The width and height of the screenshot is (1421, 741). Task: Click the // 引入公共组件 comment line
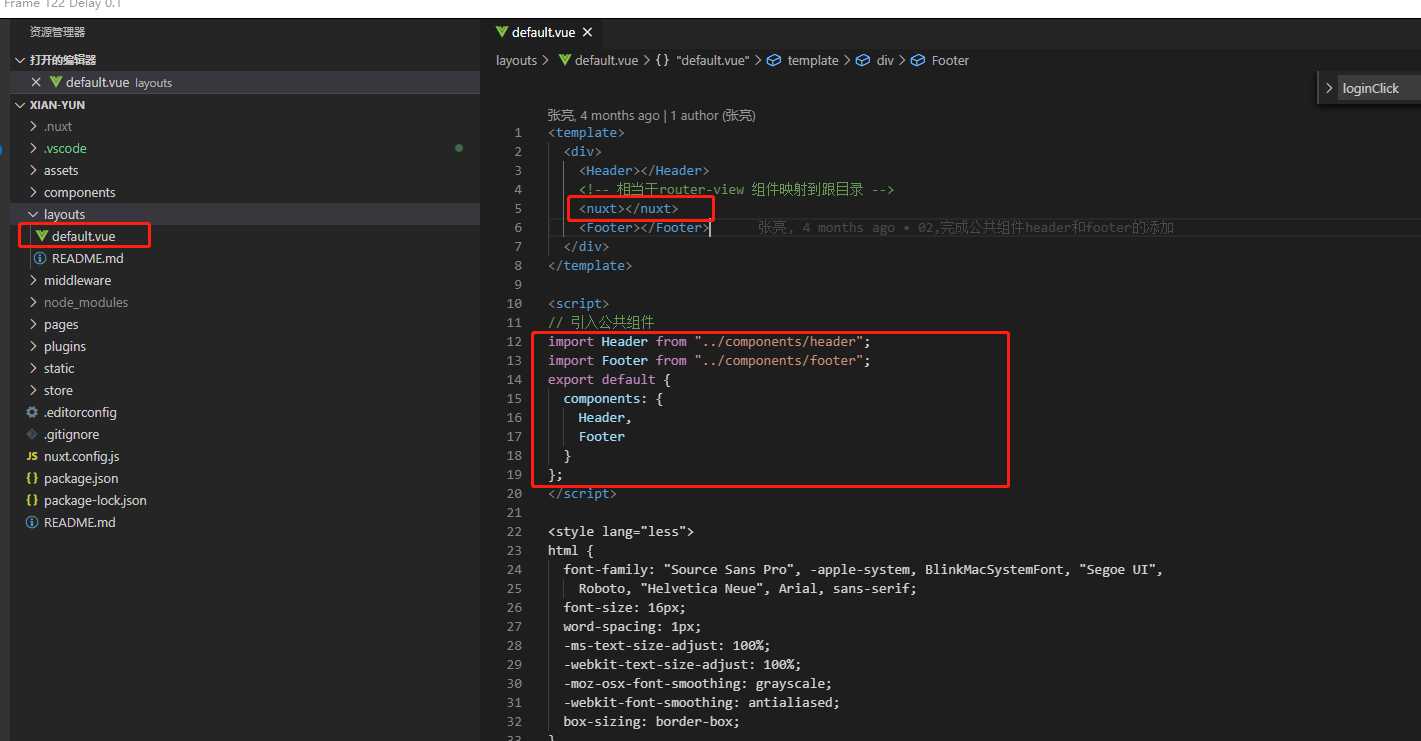[x=601, y=322]
